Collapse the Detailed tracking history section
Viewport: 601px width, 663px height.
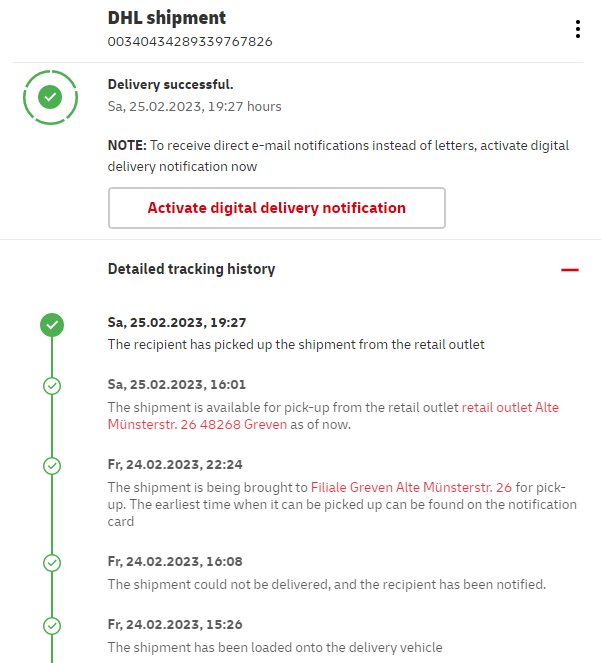pos(570,270)
